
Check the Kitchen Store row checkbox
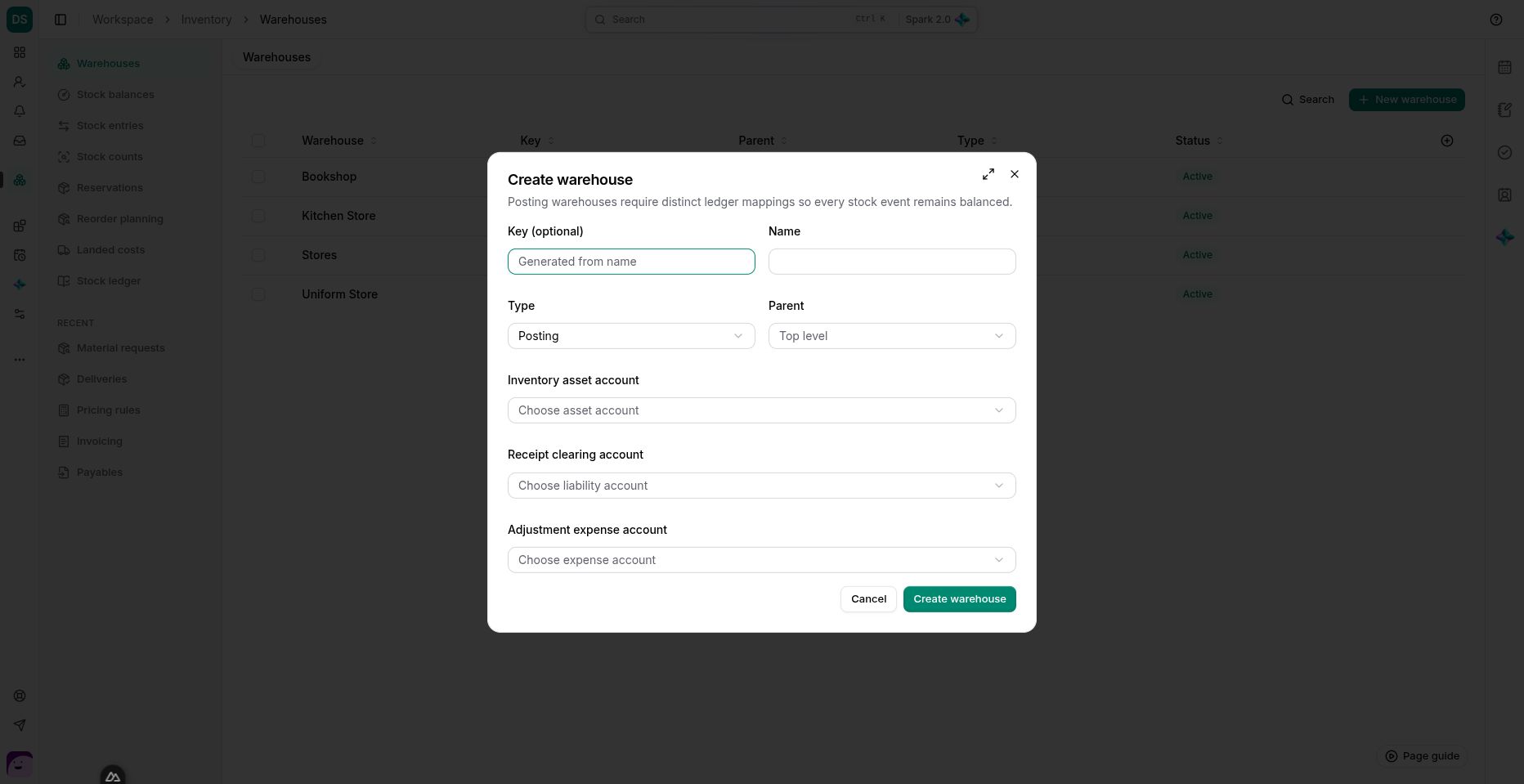[x=258, y=216]
